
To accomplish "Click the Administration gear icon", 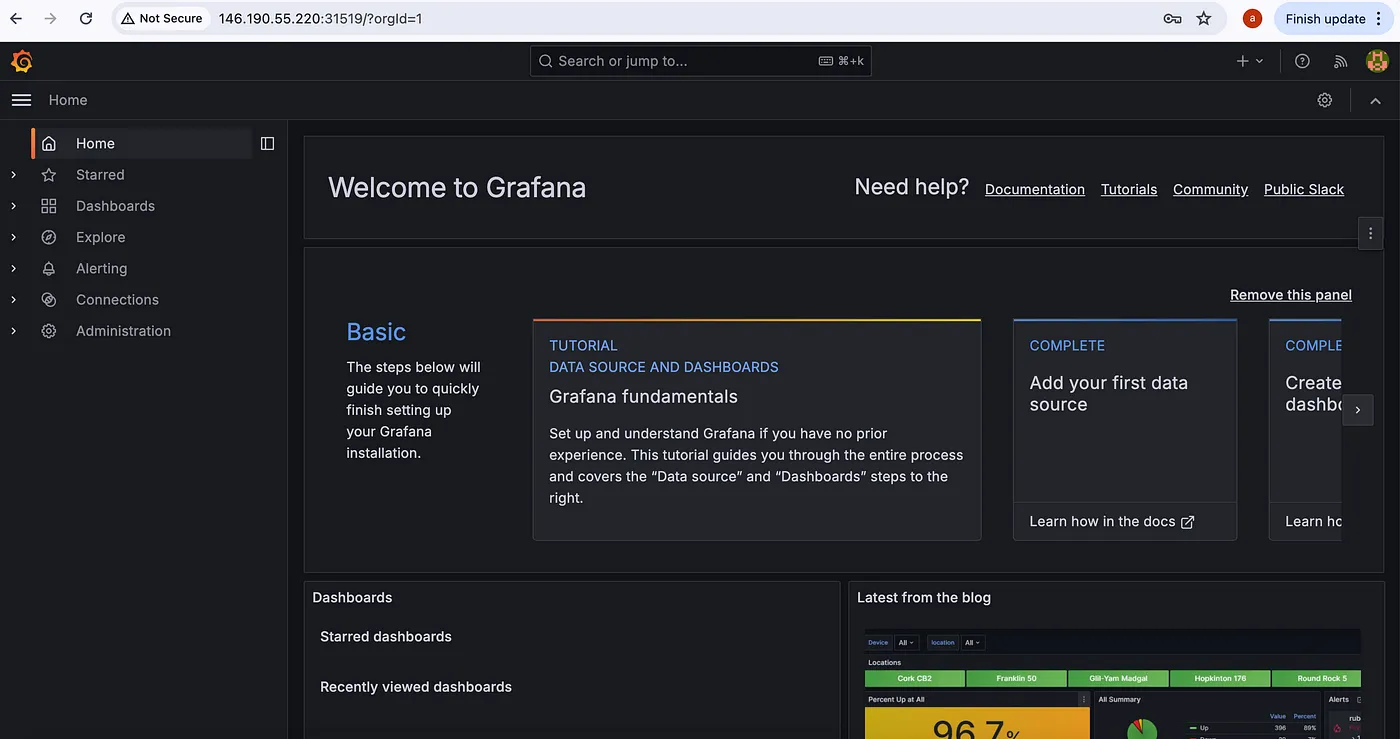I will pyautogui.click(x=49, y=331).
